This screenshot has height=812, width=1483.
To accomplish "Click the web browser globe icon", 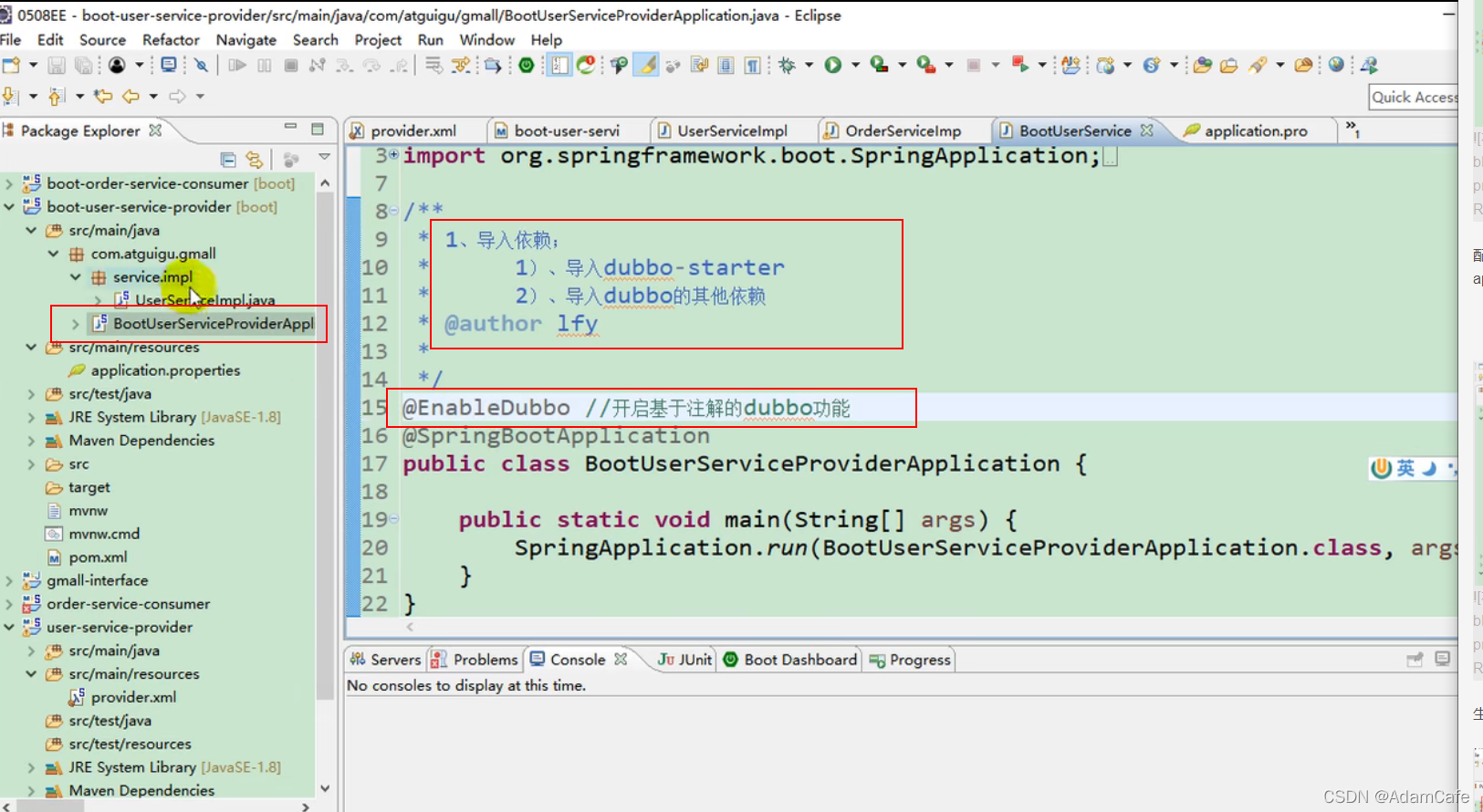I will (1336, 65).
